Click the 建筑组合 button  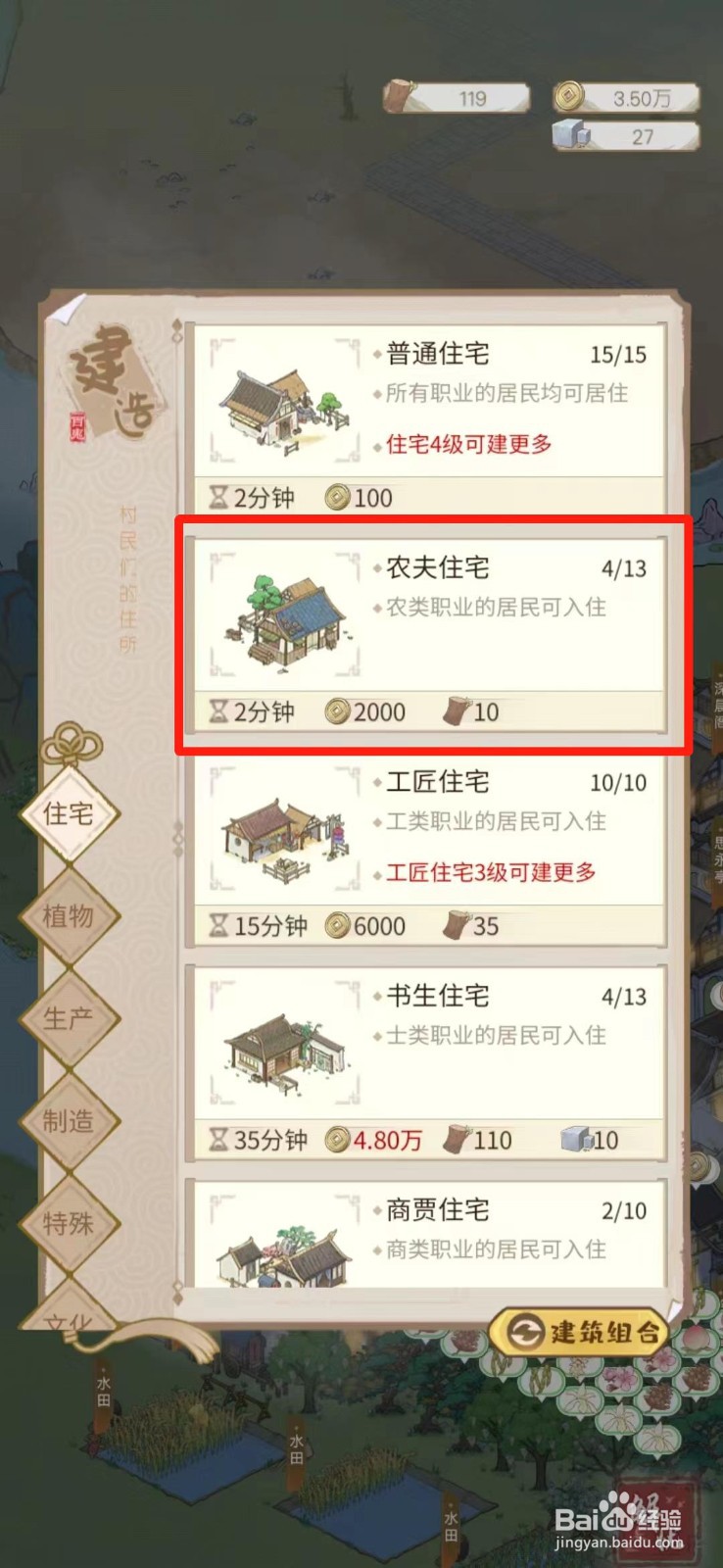[x=580, y=1332]
